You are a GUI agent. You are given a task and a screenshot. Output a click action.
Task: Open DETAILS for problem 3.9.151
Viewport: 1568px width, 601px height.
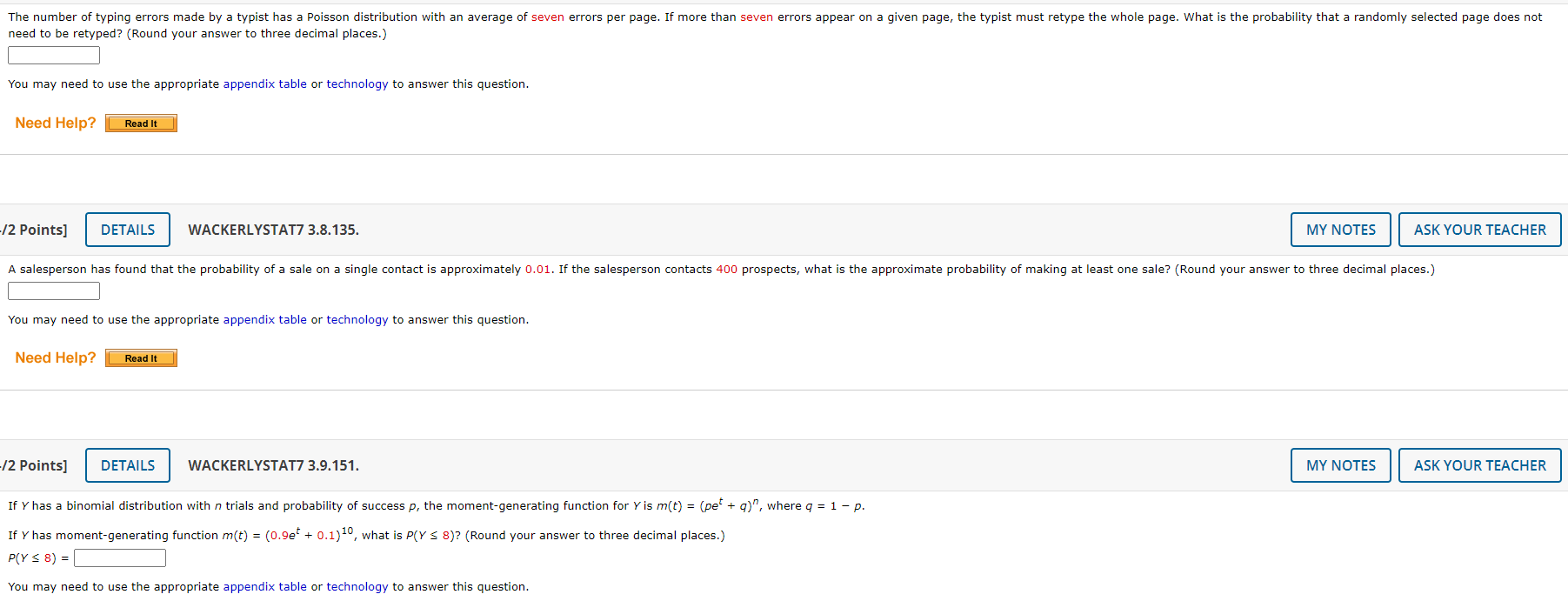127,464
